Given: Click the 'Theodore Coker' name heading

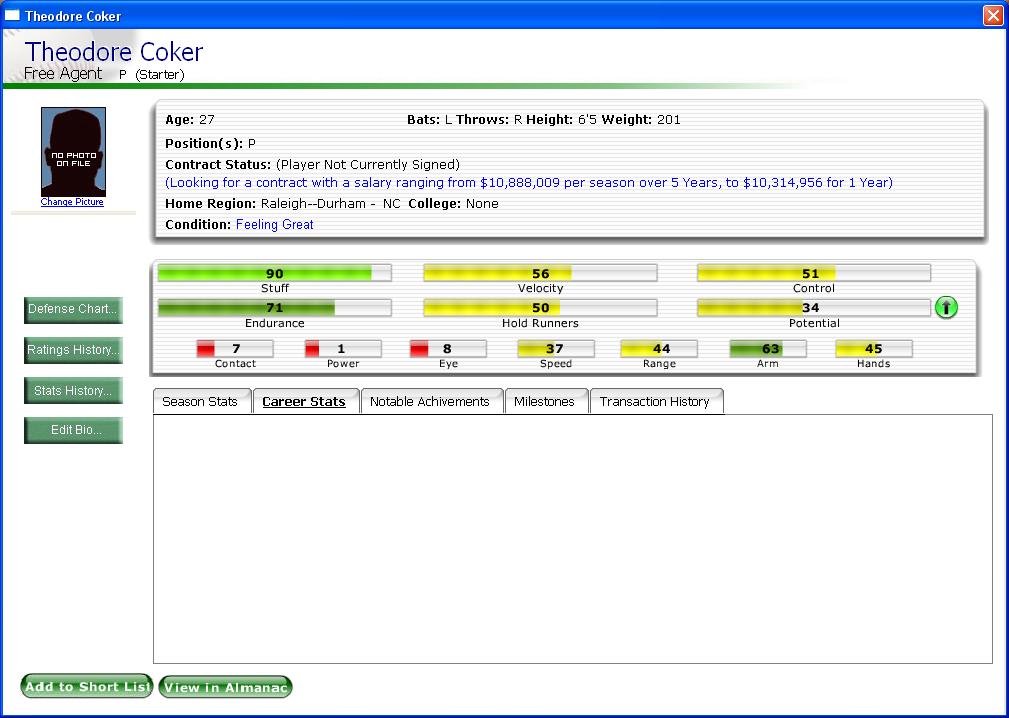Looking at the screenshot, I should click(x=114, y=52).
